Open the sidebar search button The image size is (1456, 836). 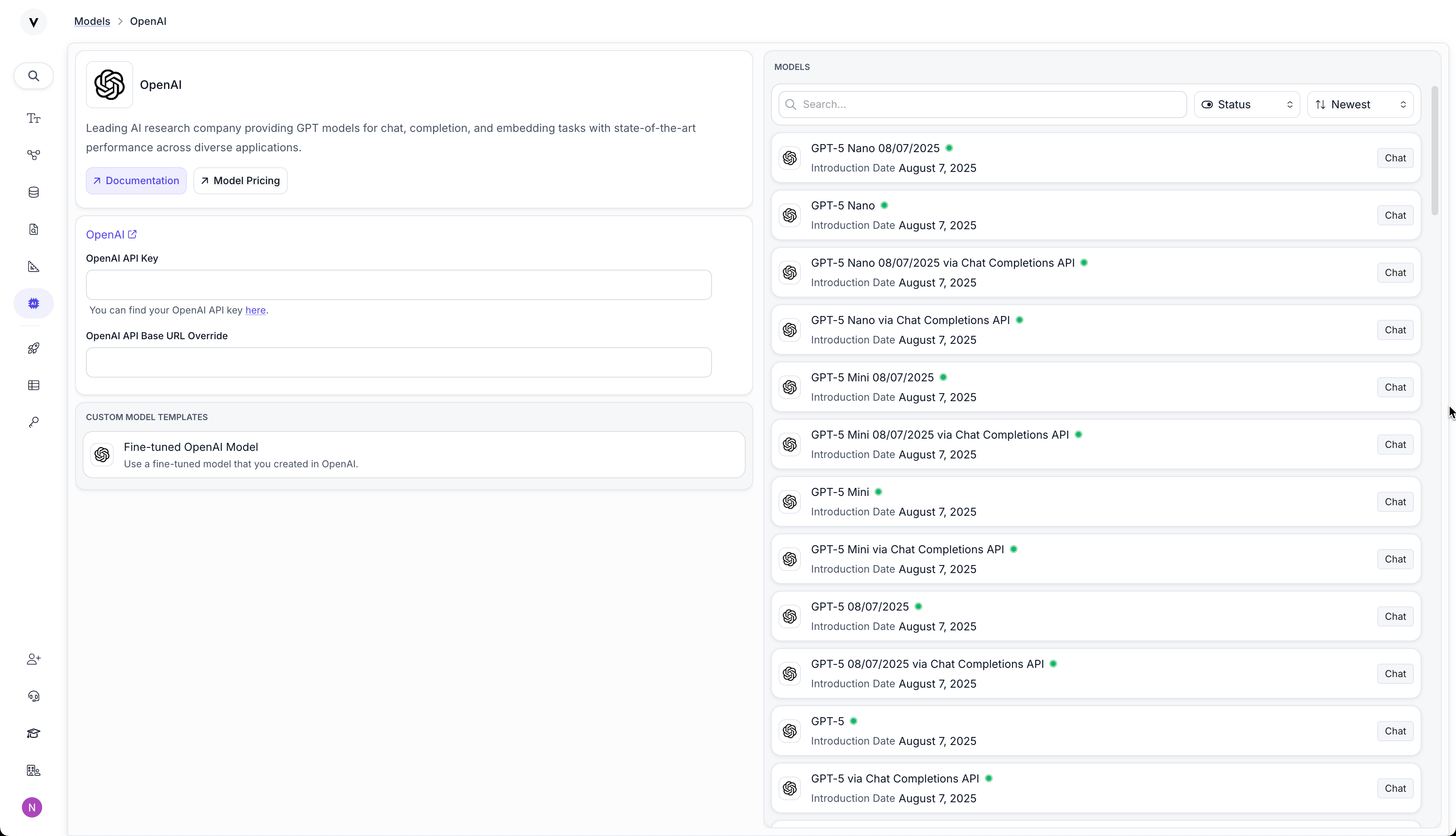[34, 76]
